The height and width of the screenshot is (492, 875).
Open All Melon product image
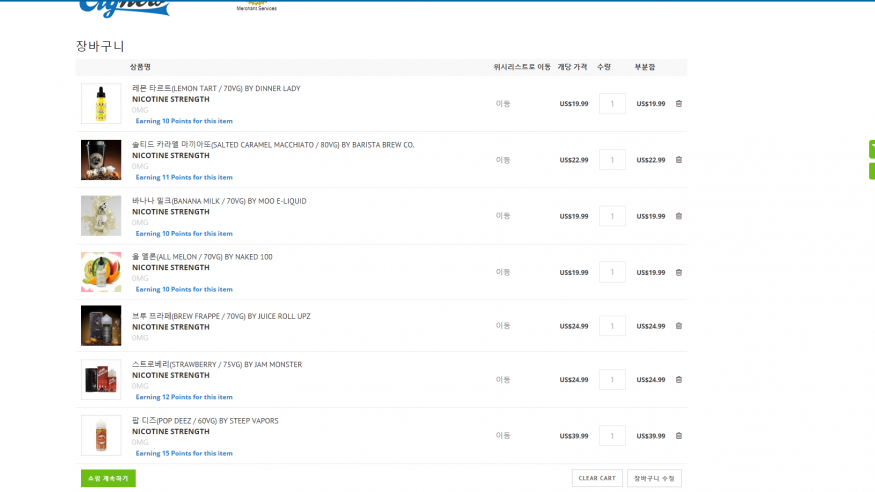101,272
